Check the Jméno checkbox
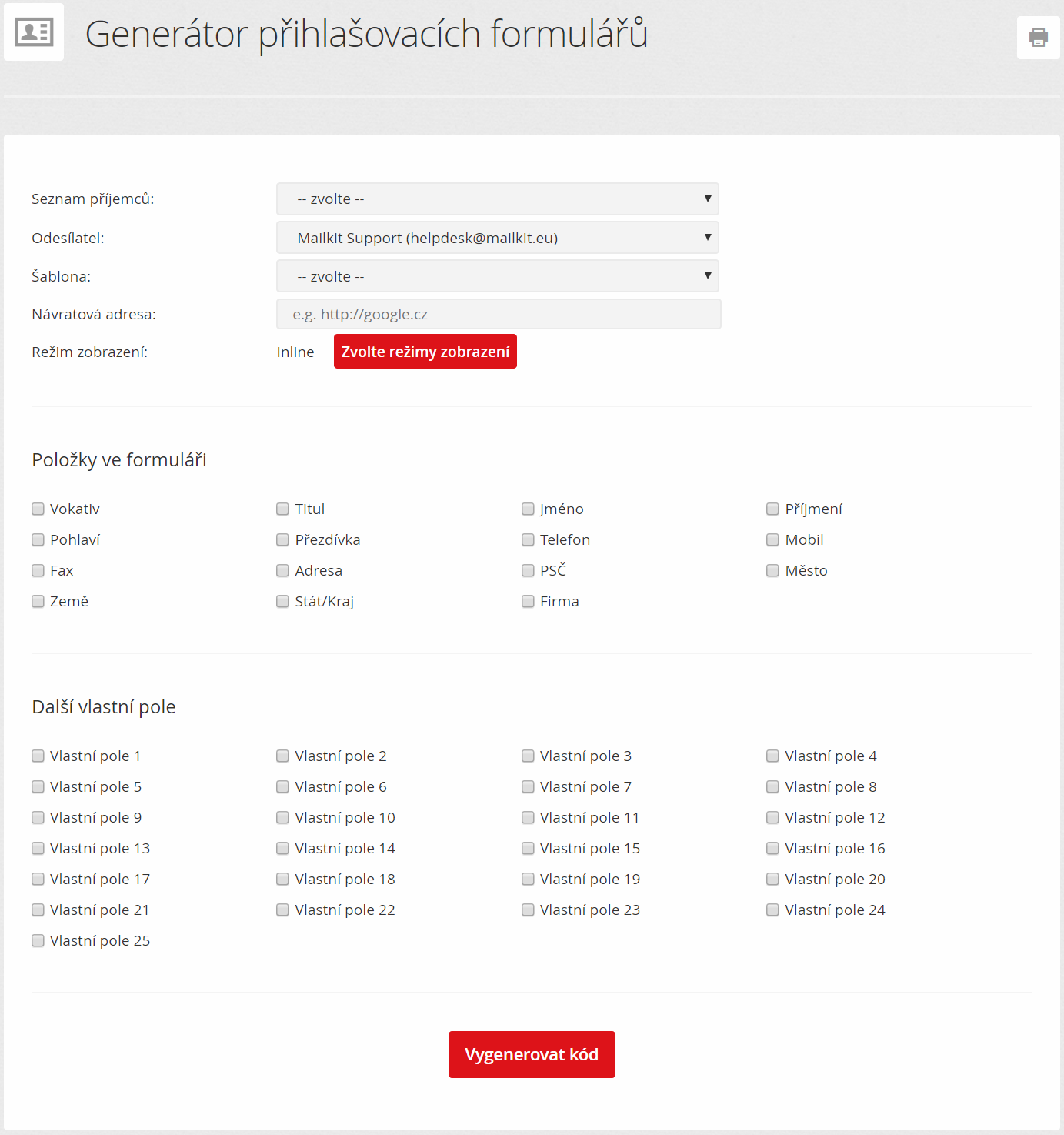This screenshot has height=1135, width=1064. point(528,509)
